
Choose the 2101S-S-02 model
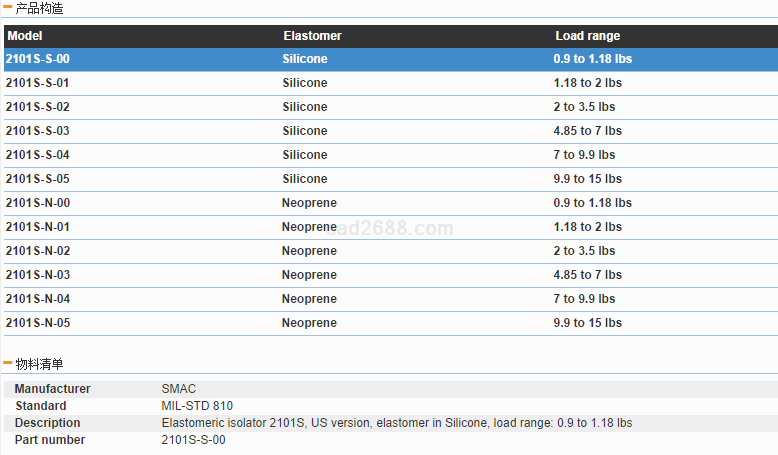coord(38,107)
